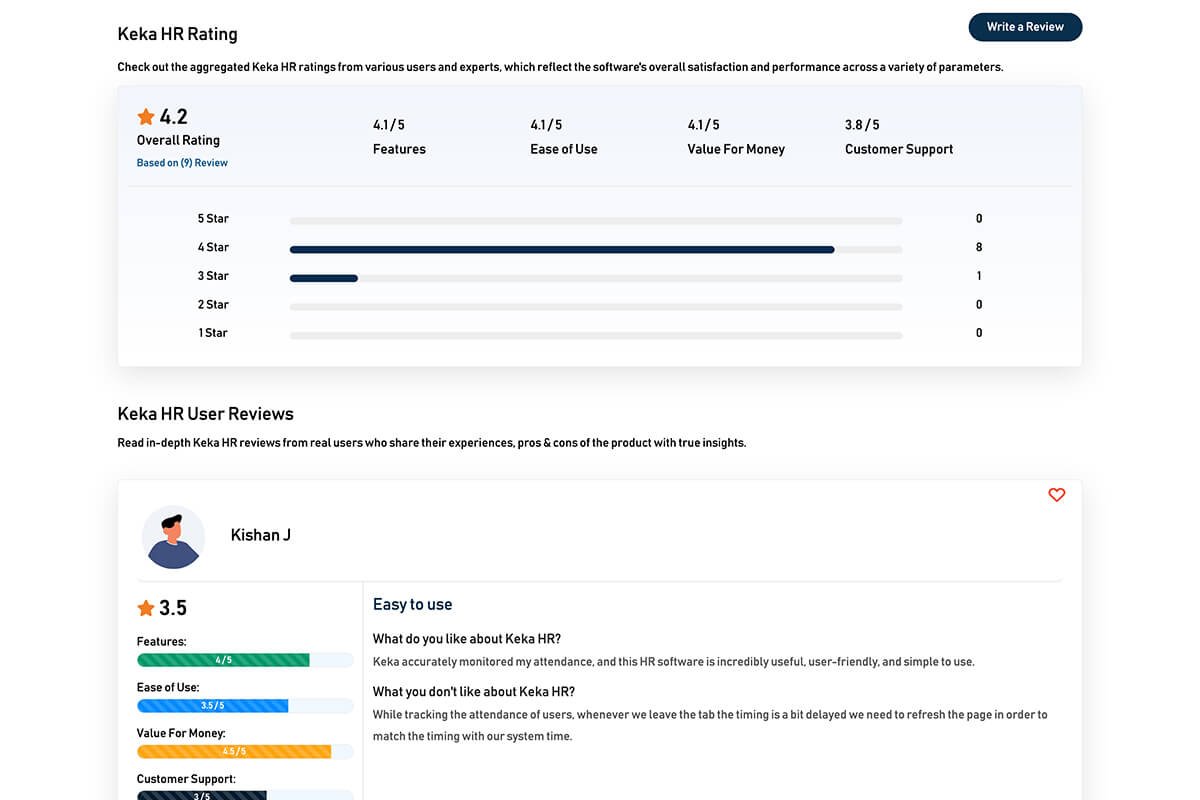
Task: Select the 2 Star rating bar
Action: 596,306
